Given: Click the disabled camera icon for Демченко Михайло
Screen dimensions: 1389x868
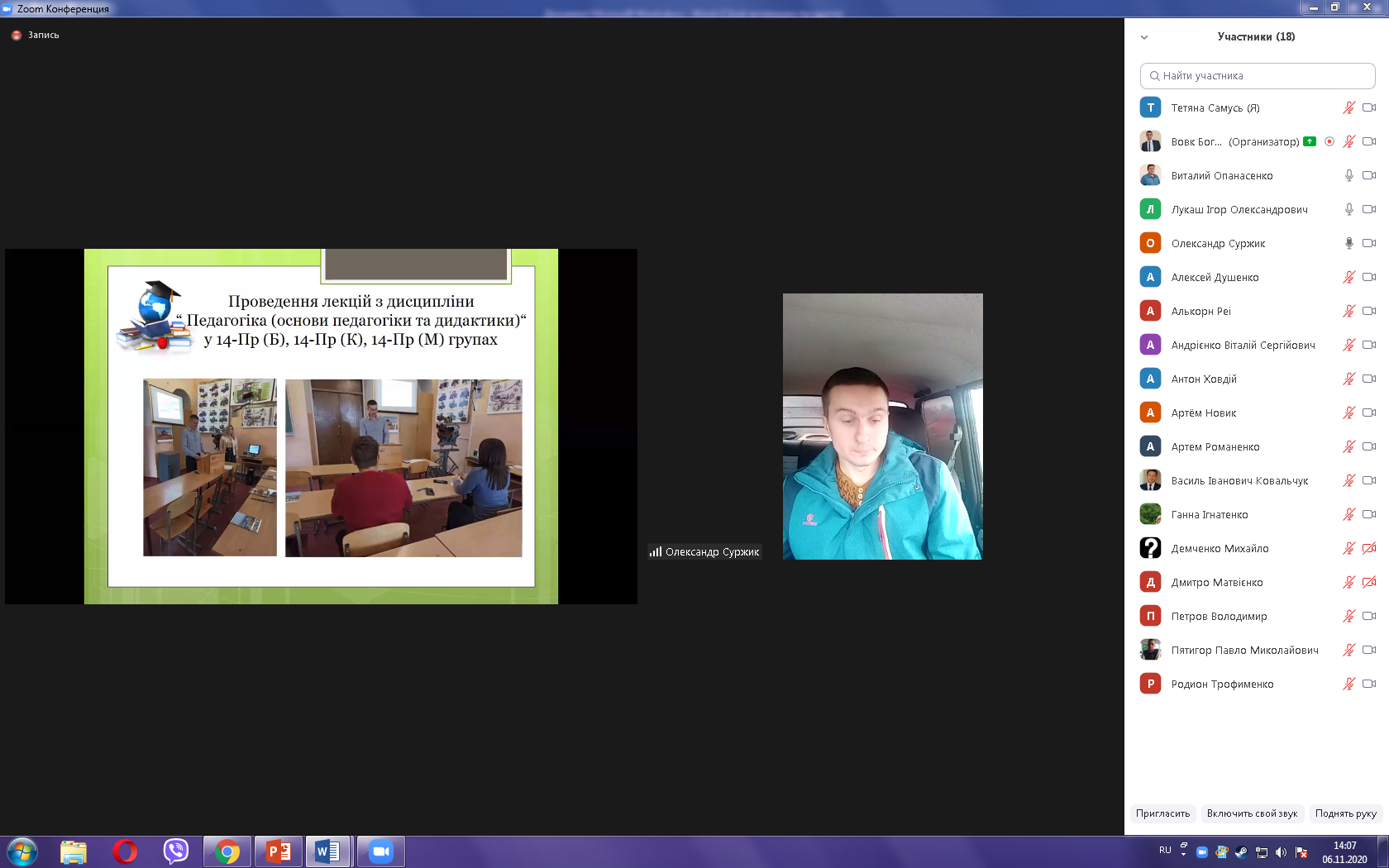Looking at the screenshot, I should tap(1369, 548).
